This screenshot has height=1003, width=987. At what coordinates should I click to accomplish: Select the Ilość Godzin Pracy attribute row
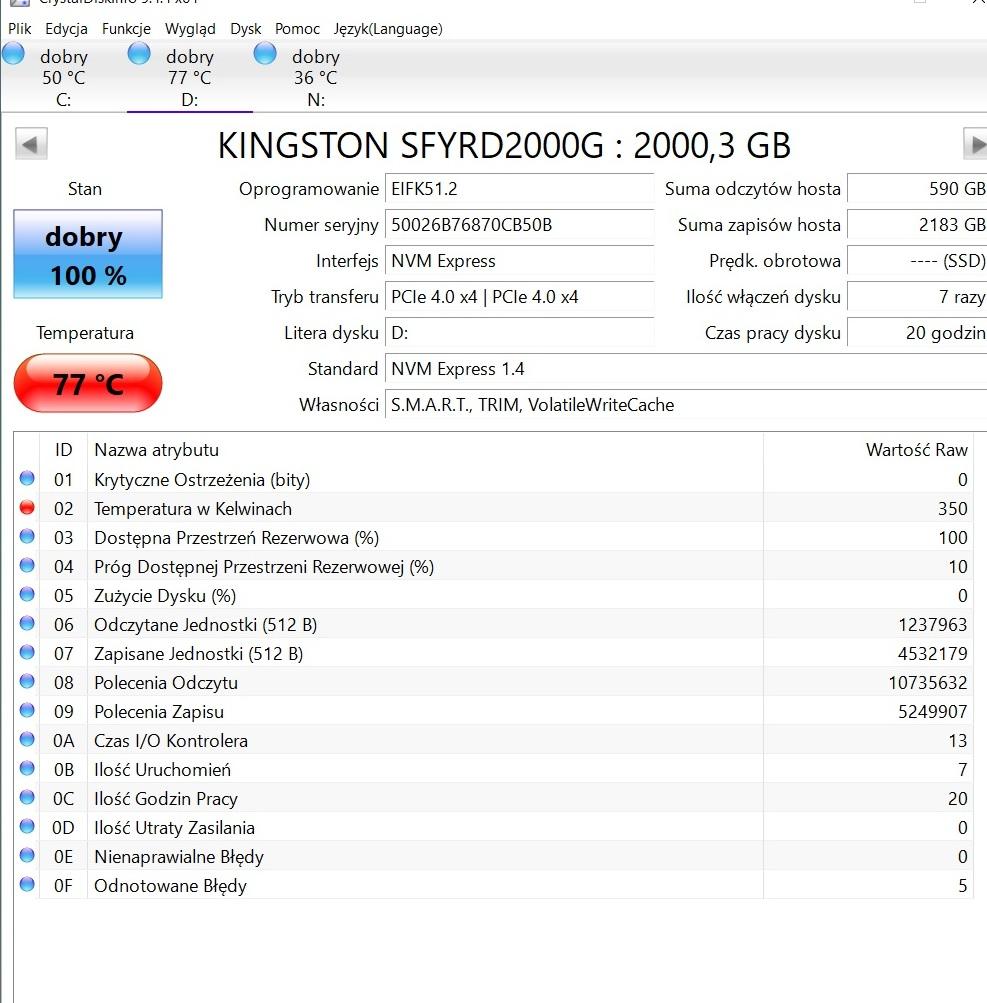(500, 798)
